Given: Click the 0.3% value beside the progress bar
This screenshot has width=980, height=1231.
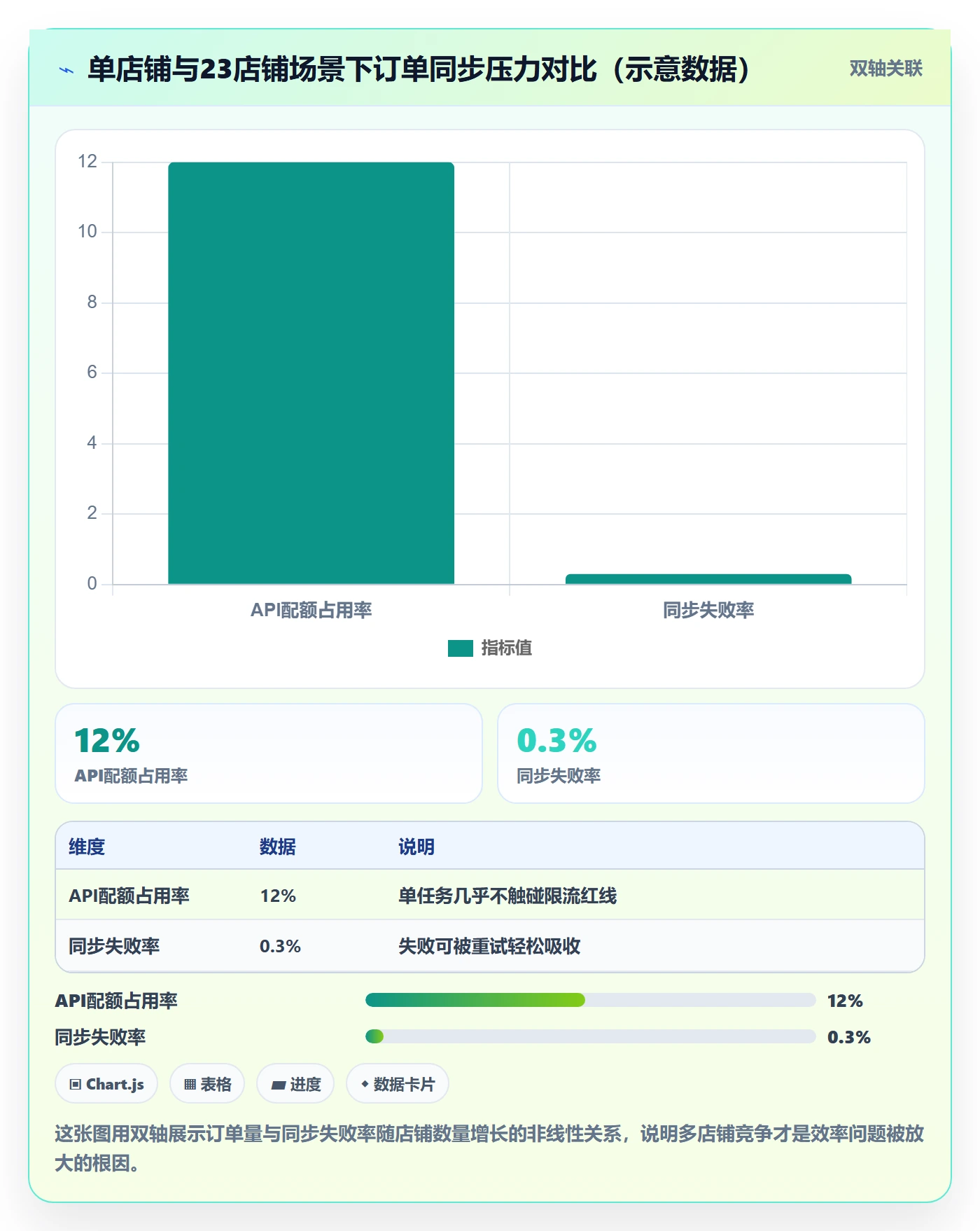Looking at the screenshot, I should point(848,1037).
